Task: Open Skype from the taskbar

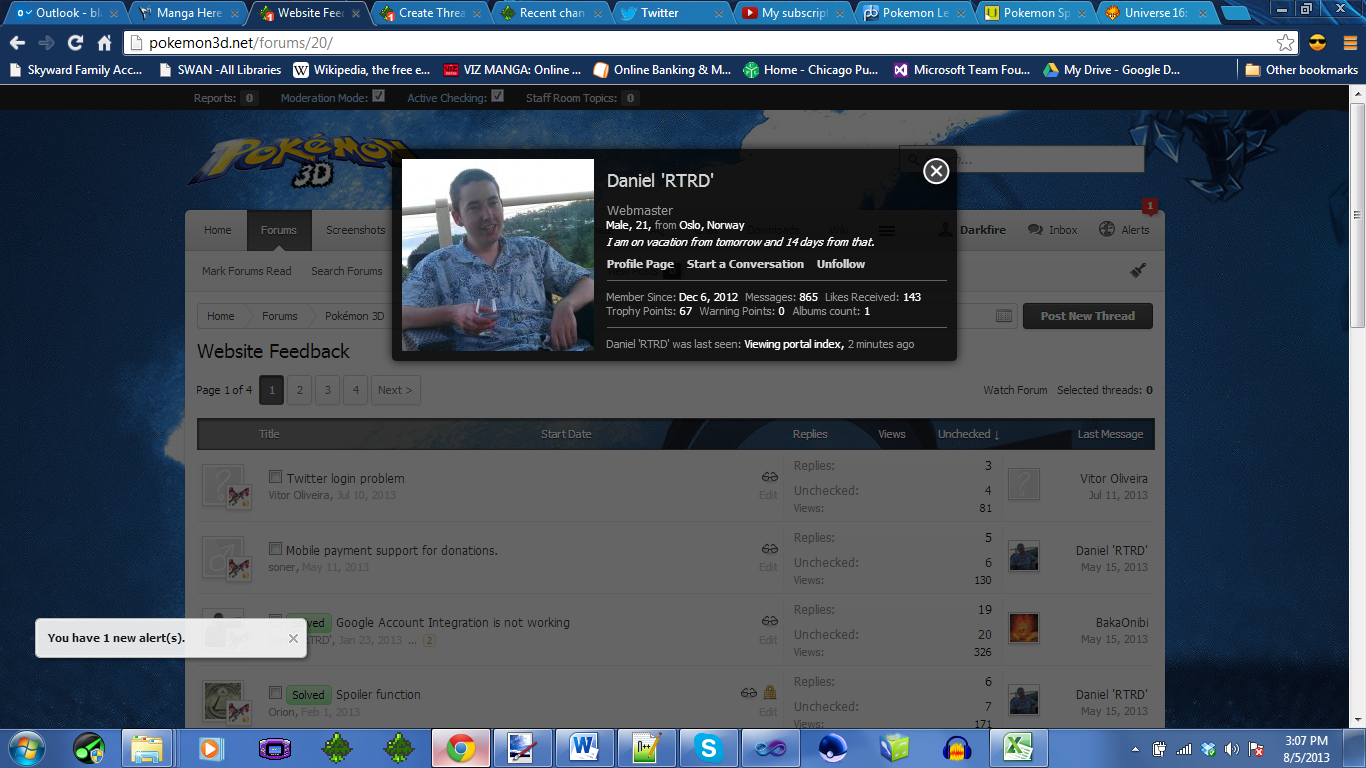Action: tap(709, 748)
